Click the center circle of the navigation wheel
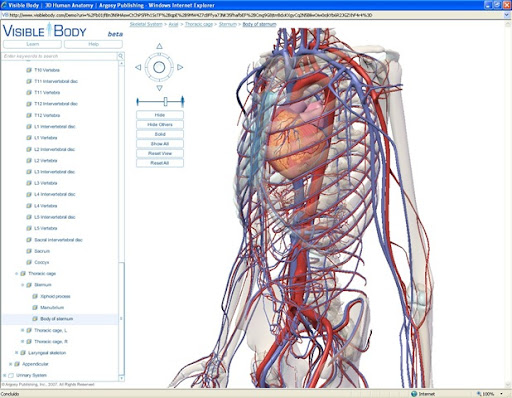This screenshot has height=398, width=512. point(159,67)
